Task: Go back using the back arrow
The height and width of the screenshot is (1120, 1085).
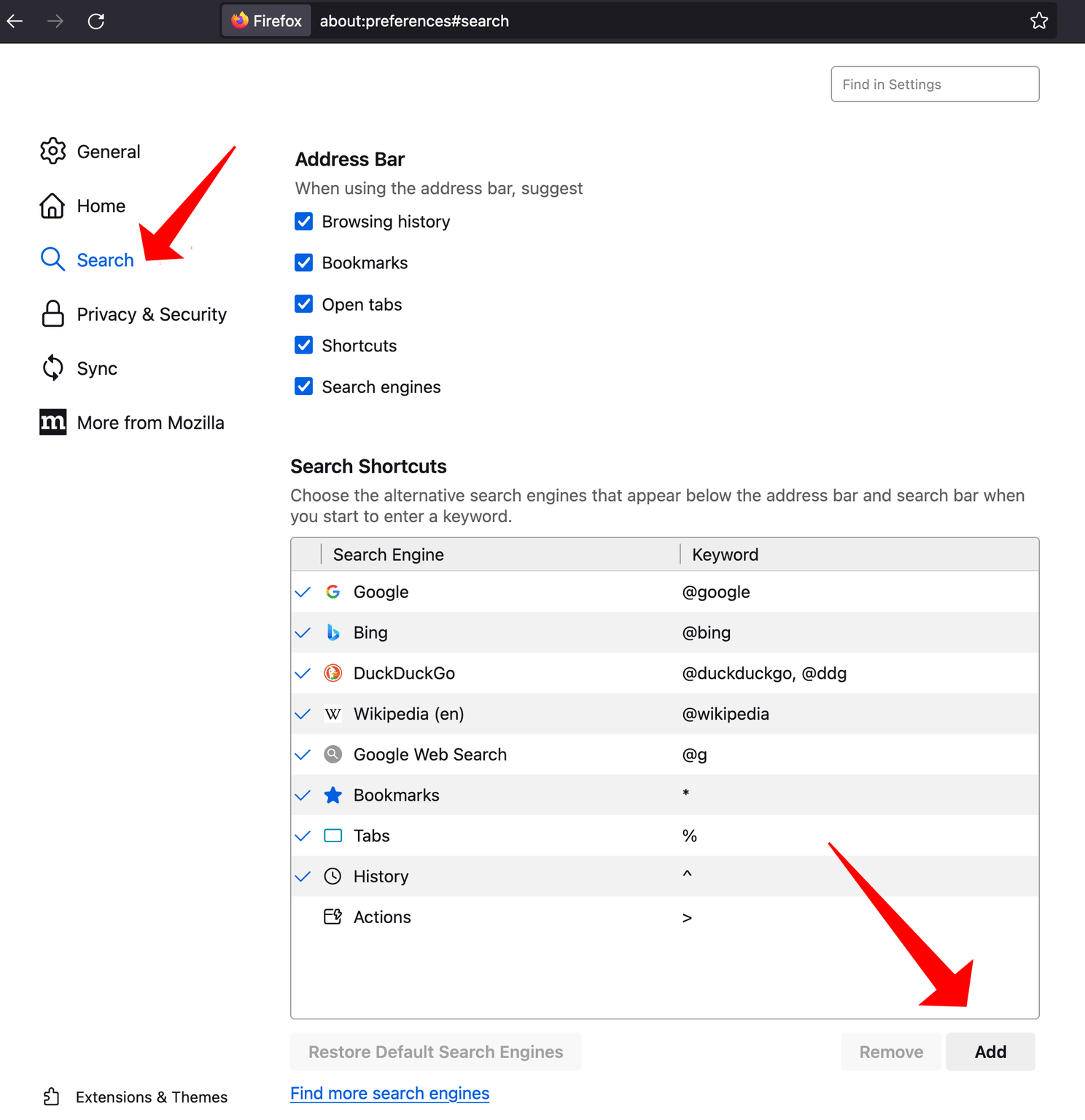Action: tap(15, 21)
